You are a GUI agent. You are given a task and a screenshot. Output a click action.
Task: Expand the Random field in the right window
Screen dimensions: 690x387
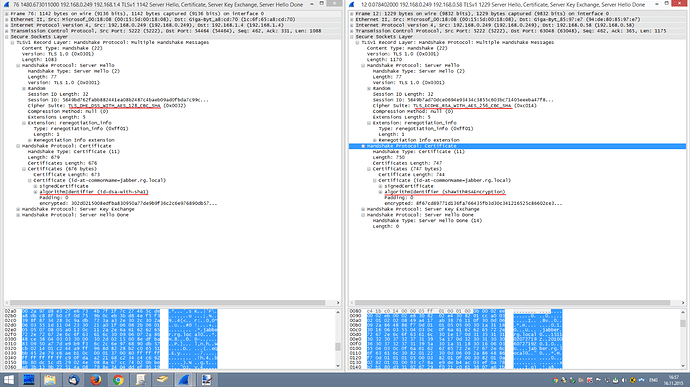click(369, 88)
